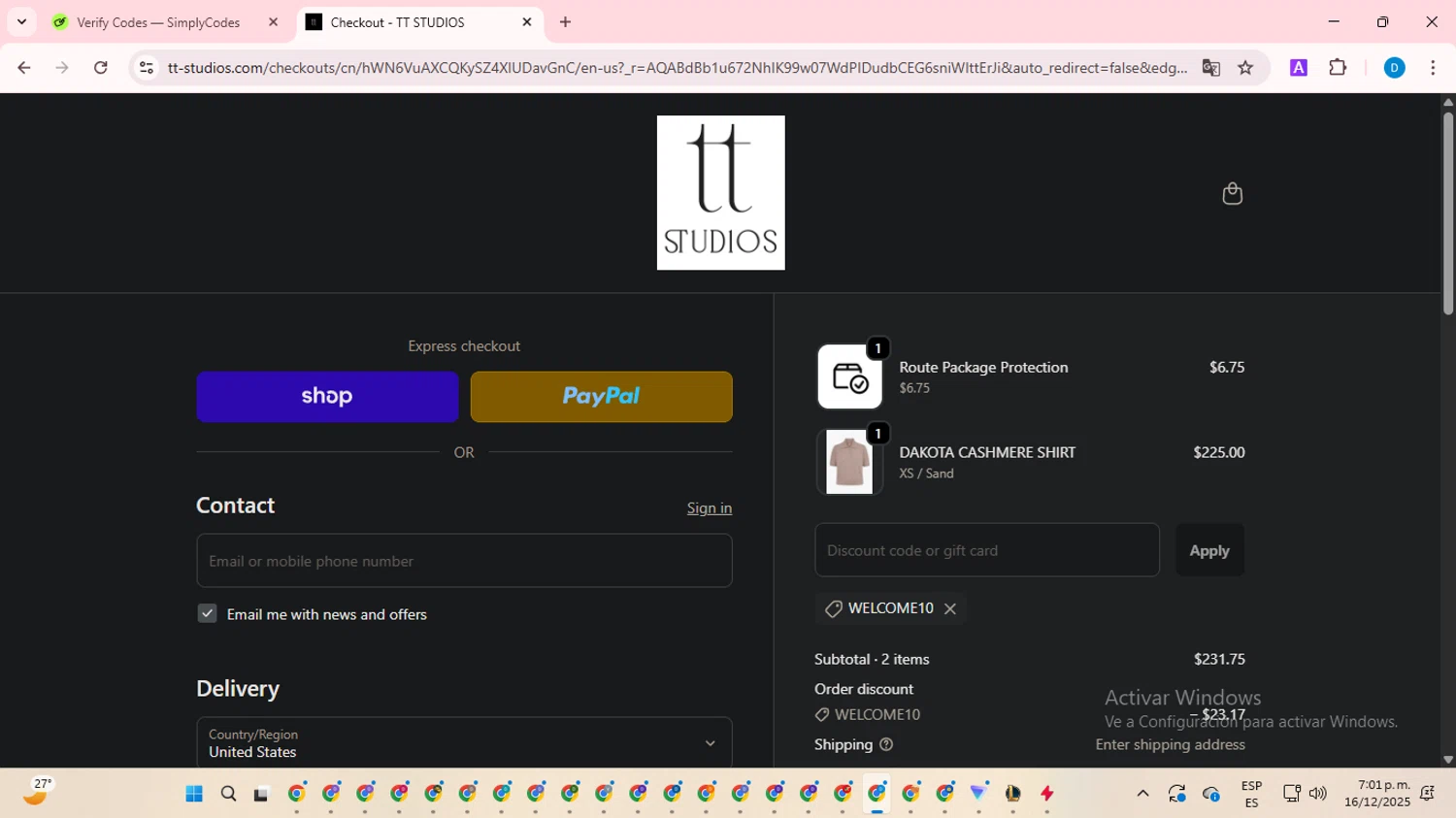This screenshot has height=818, width=1456.
Task: Open Task View on the taskbar
Action: coord(261,794)
